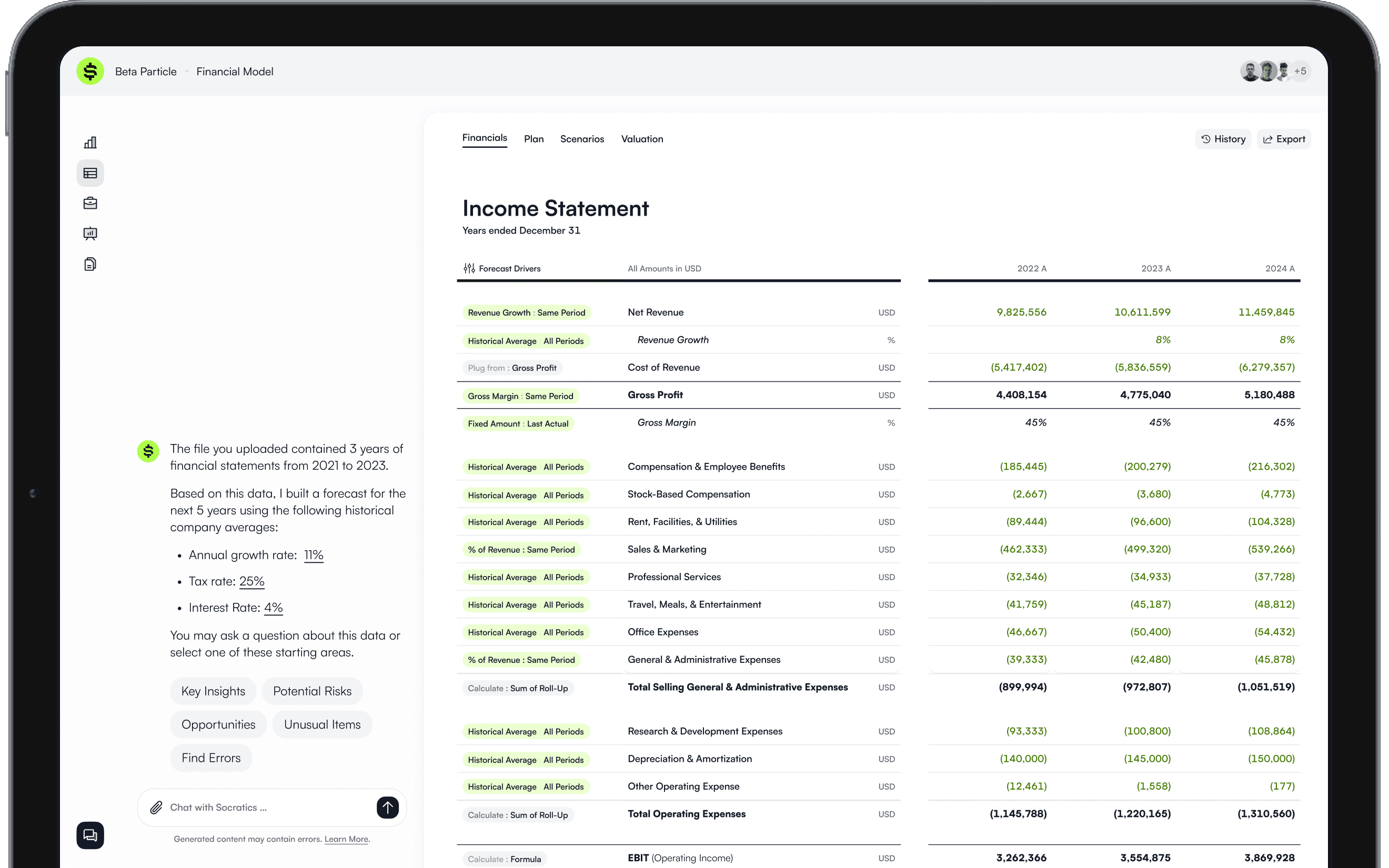Open the documents sidebar icon
Viewport: 1389px width, 868px height.
[90, 264]
